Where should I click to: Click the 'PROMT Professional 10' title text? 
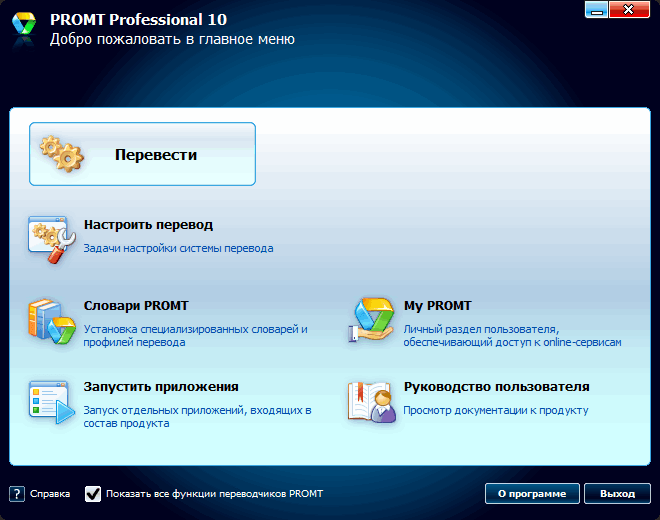[138, 20]
